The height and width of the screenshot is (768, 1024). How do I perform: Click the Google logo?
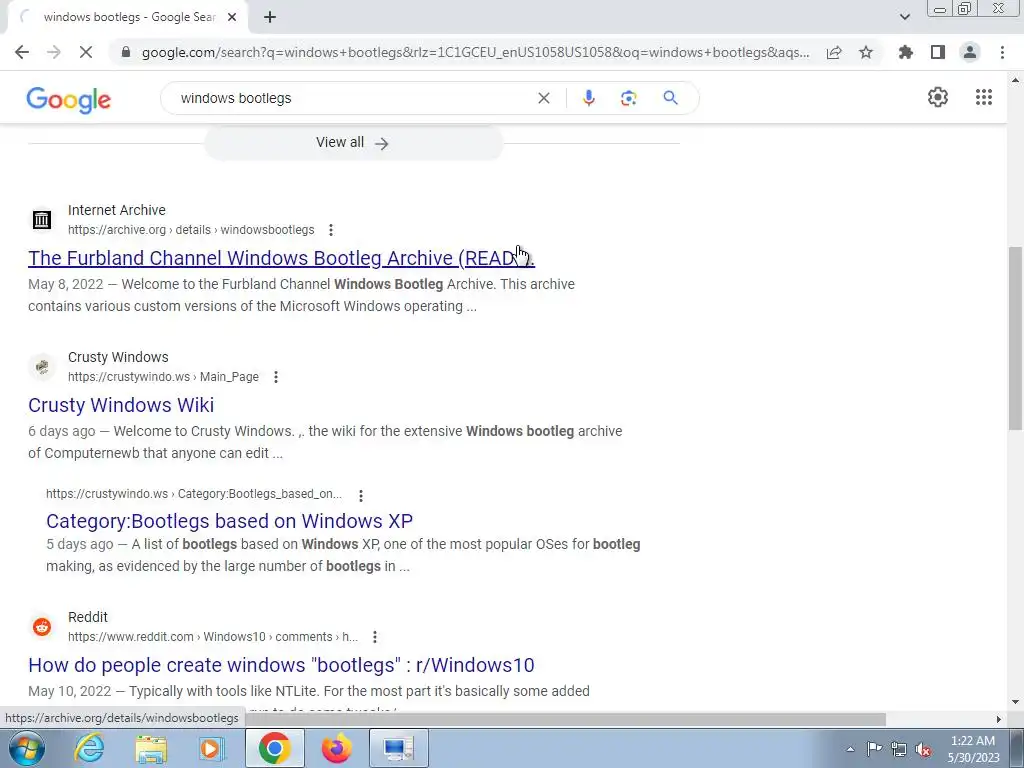click(x=69, y=100)
